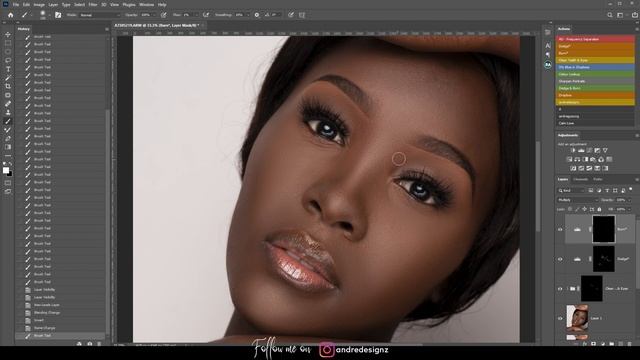Image resolution: width=640 pixels, height=360 pixels.
Task: Add a Vibrance adjustment
Action: (605, 151)
